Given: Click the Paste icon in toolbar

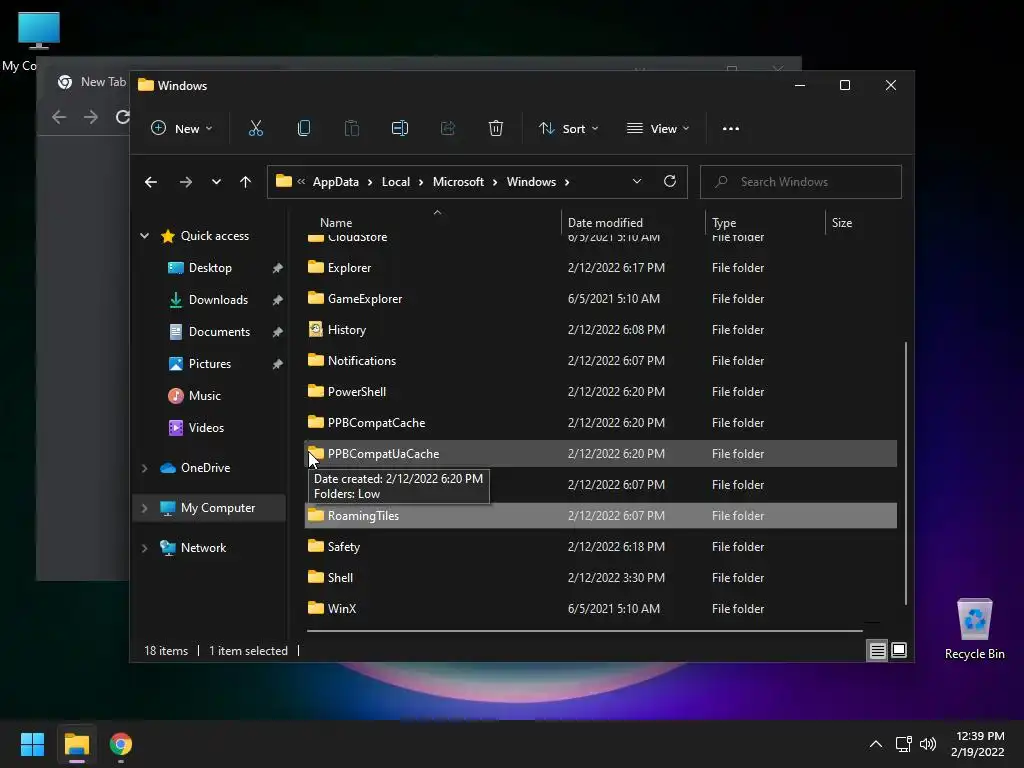Looking at the screenshot, I should pos(351,129).
